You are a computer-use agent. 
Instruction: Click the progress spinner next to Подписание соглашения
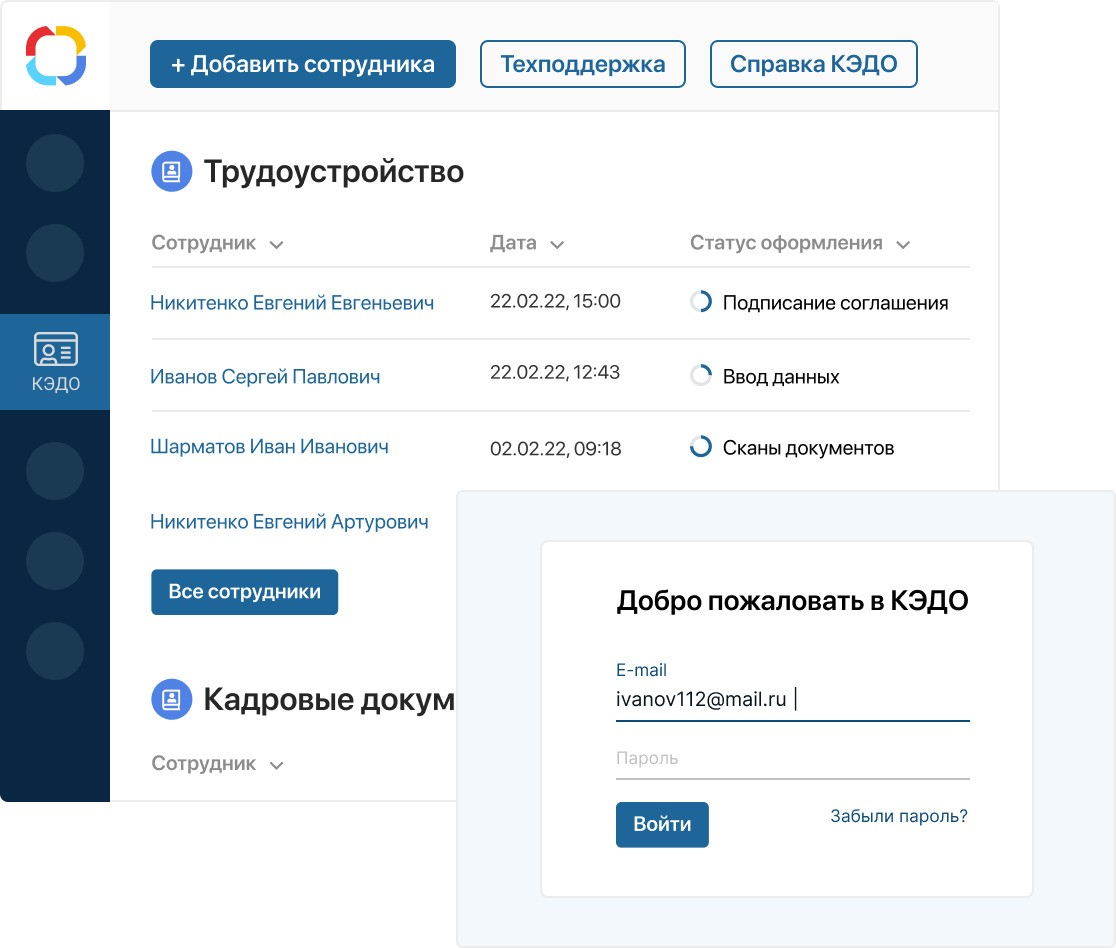pos(700,303)
